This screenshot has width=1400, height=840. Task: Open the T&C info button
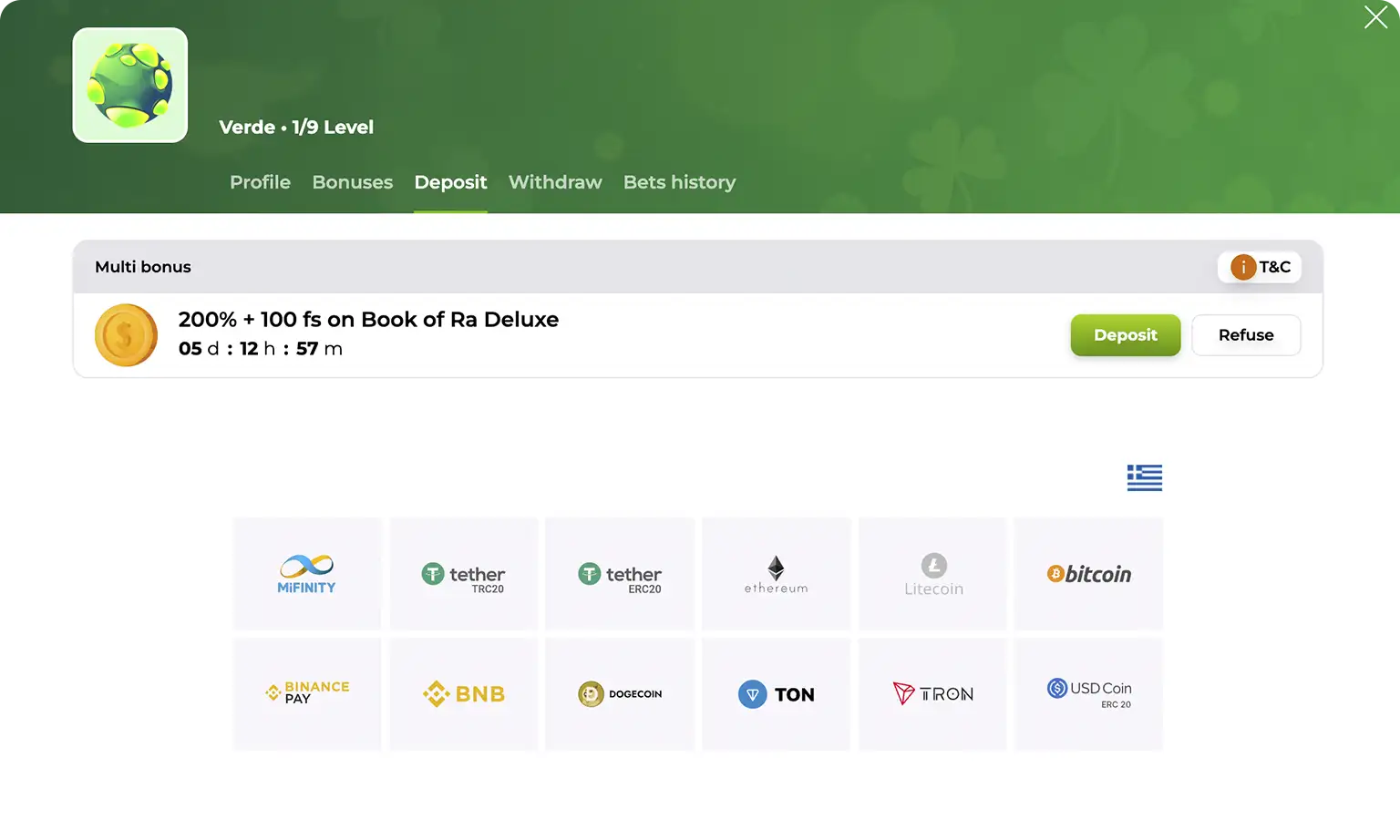(1260, 267)
